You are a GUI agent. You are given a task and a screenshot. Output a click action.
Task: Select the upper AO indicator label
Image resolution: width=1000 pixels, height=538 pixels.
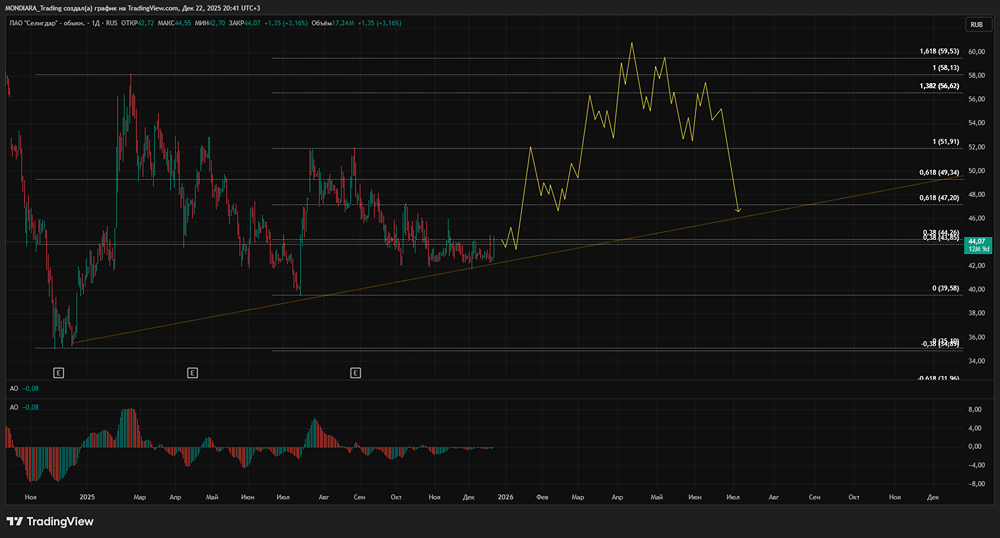15,387
